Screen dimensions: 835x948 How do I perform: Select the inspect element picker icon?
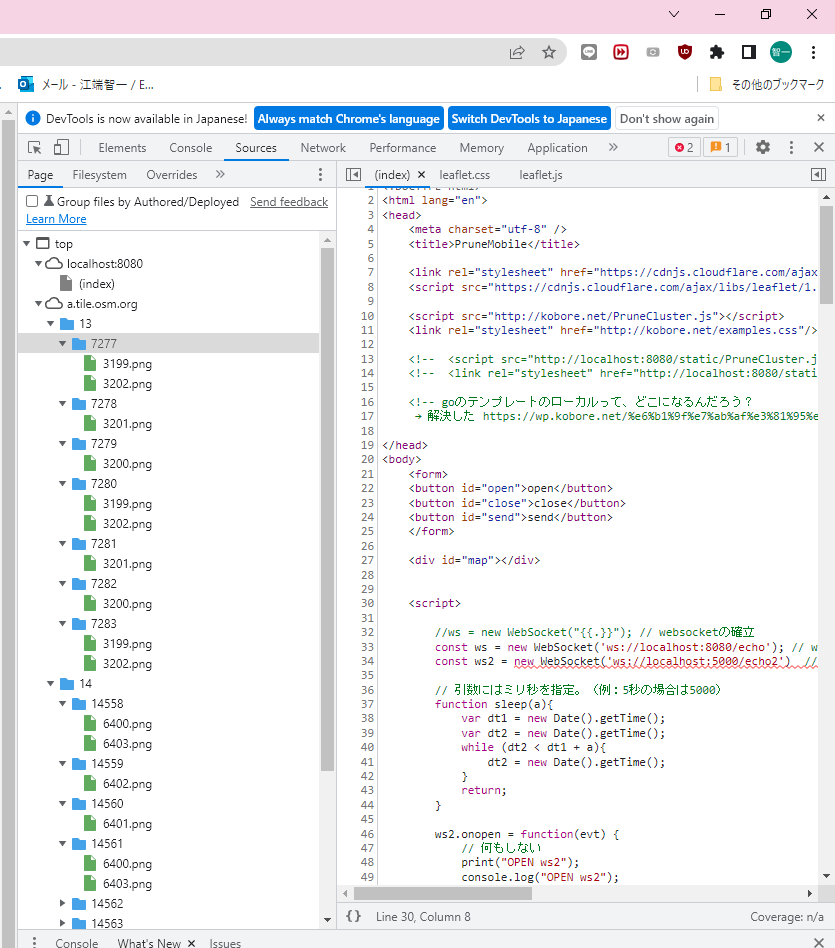pyautogui.click(x=35, y=147)
